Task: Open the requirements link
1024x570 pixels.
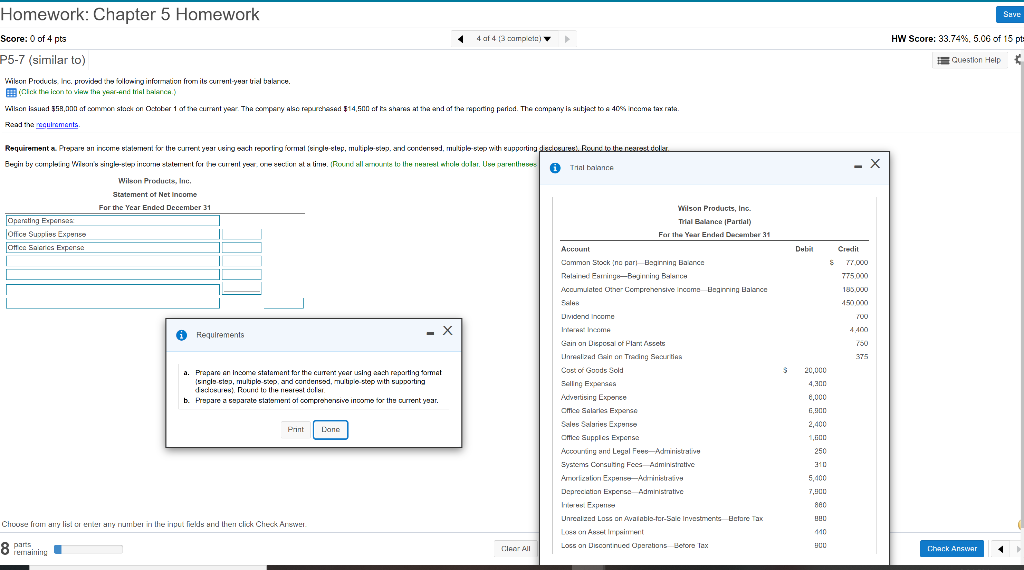Action: (x=57, y=125)
